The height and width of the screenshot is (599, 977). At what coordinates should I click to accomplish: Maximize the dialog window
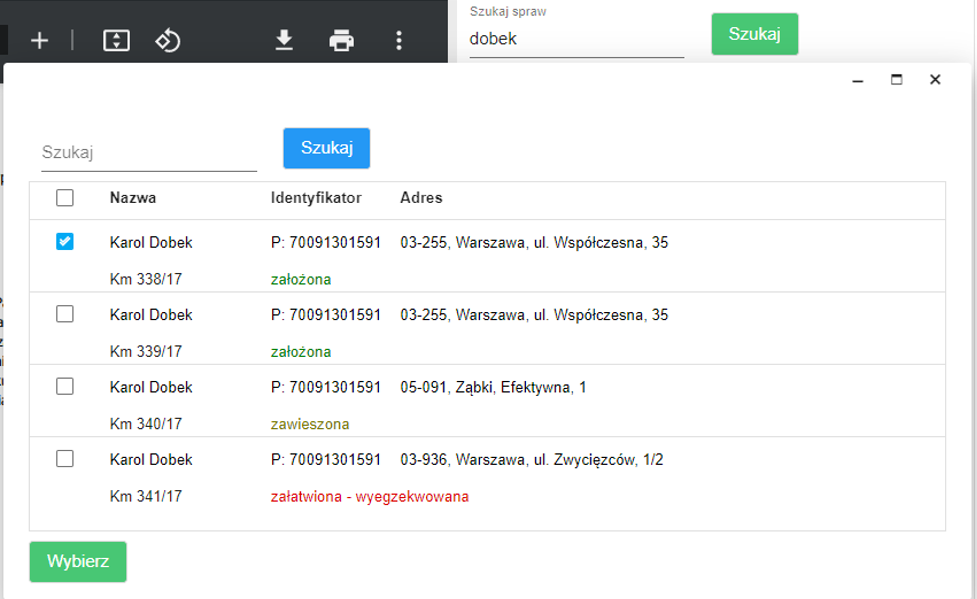pos(897,79)
